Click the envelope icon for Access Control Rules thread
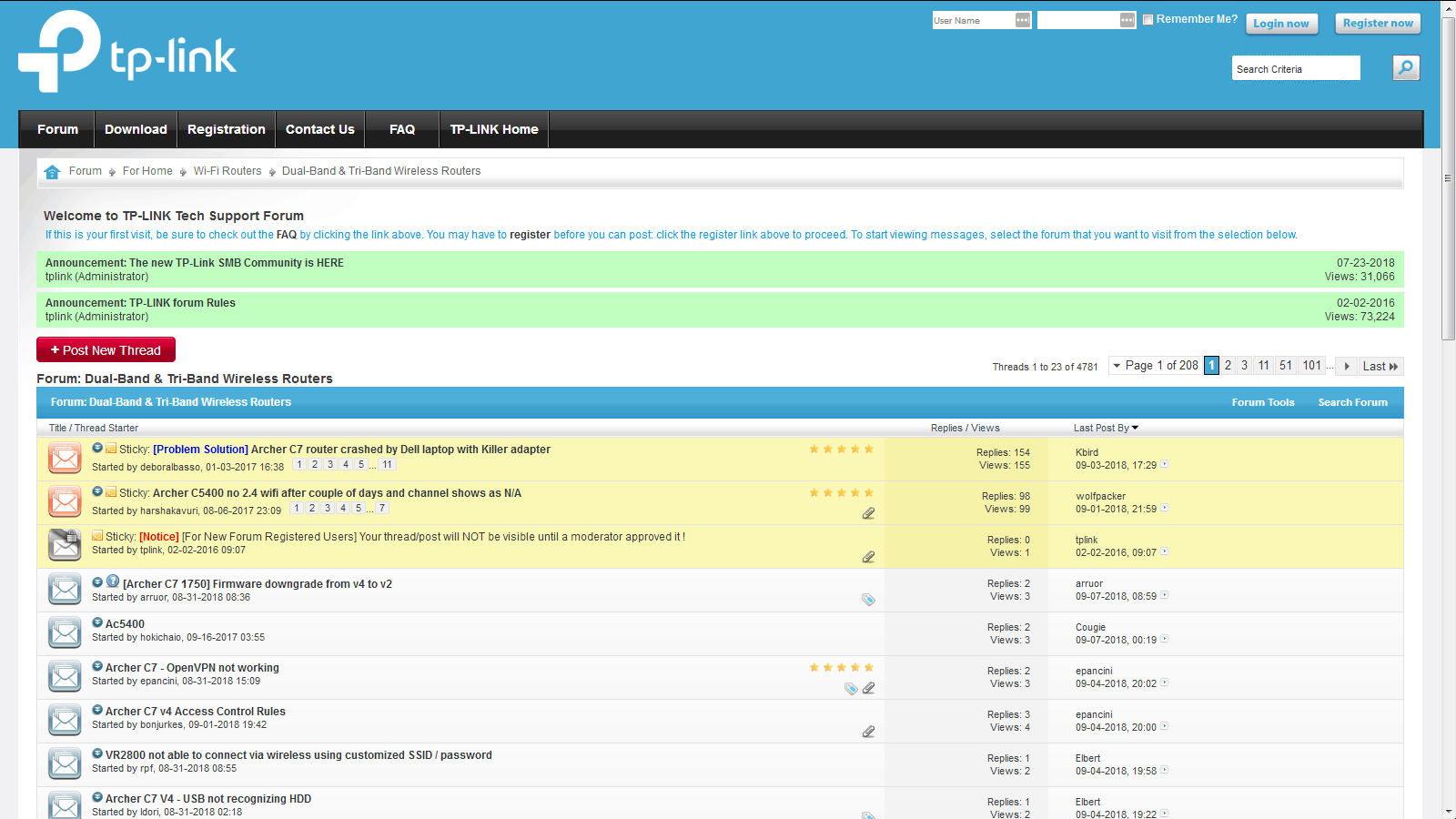Image resolution: width=1456 pixels, height=819 pixels. pyautogui.click(x=65, y=720)
